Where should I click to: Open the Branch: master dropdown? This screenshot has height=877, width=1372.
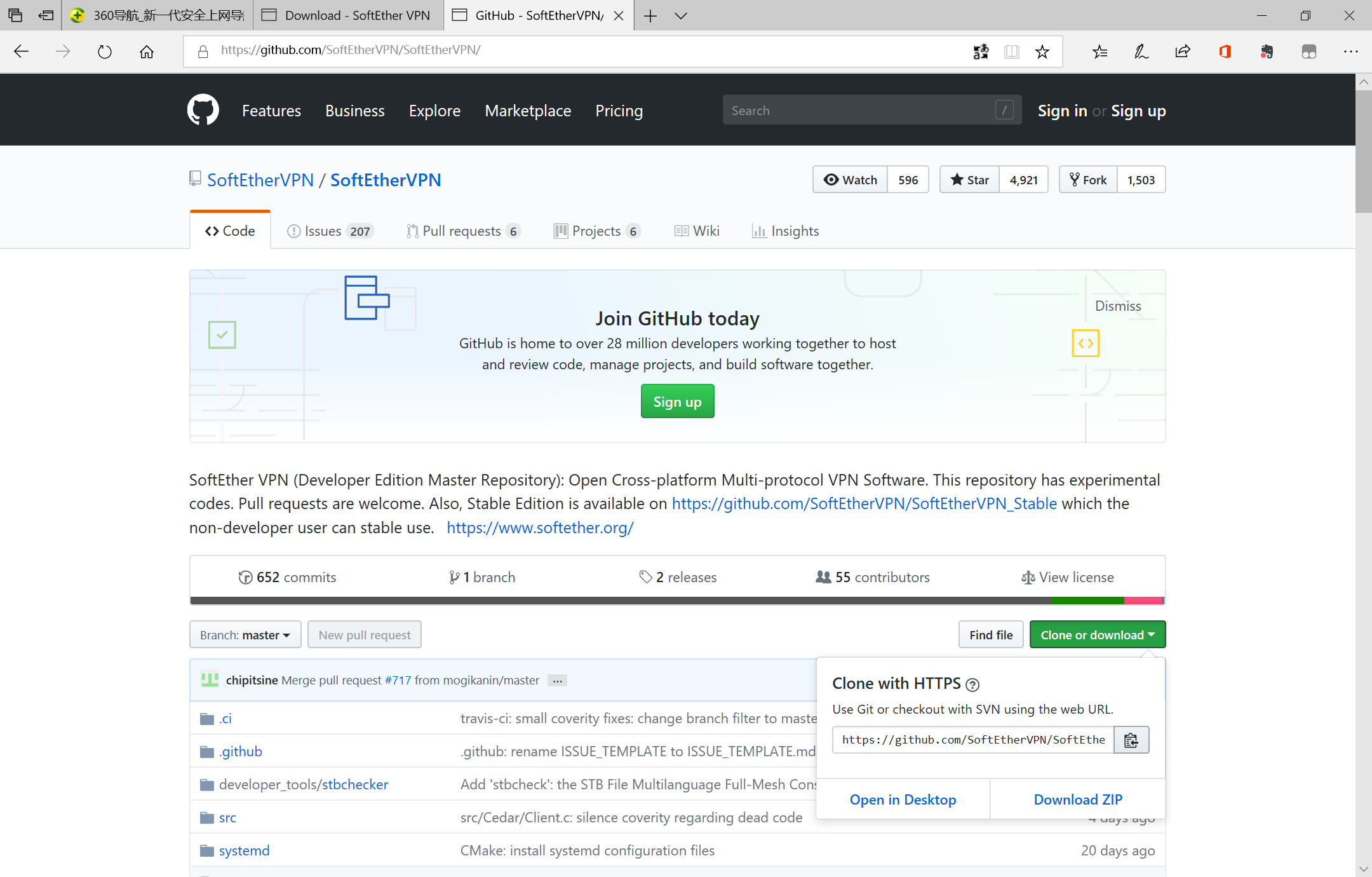tap(245, 635)
